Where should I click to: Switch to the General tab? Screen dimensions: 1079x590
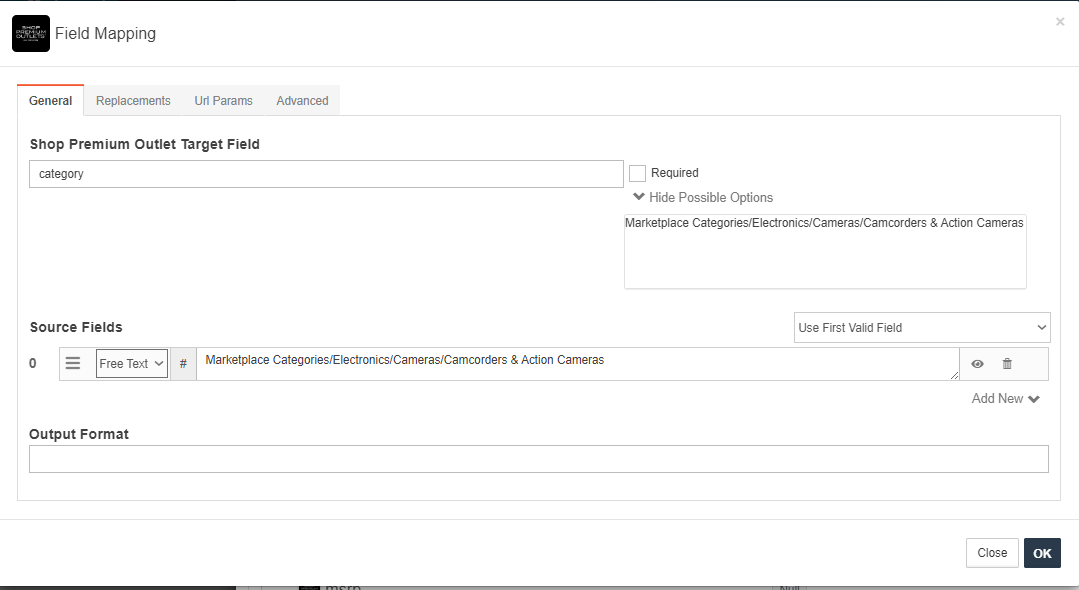(x=50, y=101)
